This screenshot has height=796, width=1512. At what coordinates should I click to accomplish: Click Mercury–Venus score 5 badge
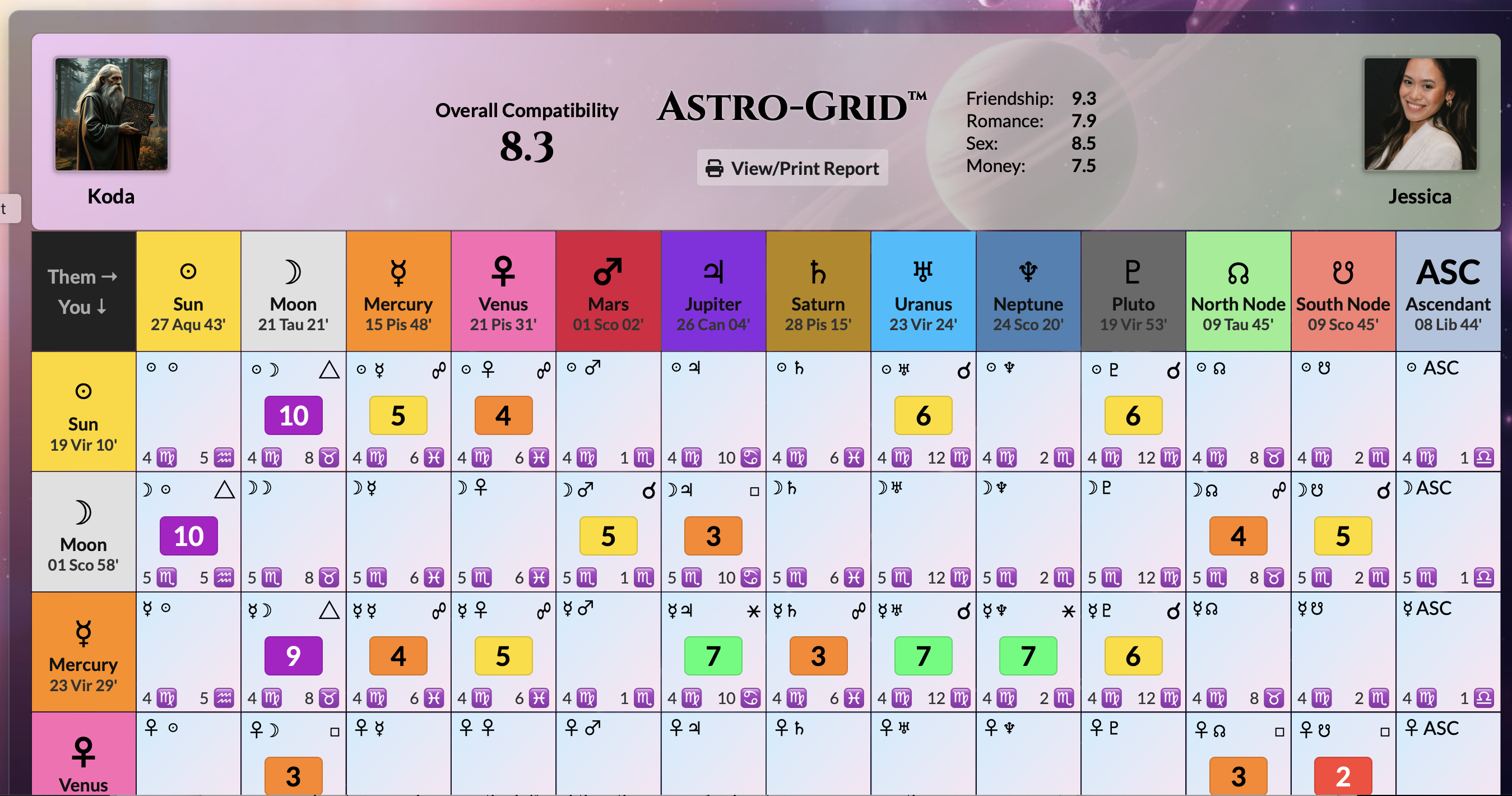click(x=503, y=656)
